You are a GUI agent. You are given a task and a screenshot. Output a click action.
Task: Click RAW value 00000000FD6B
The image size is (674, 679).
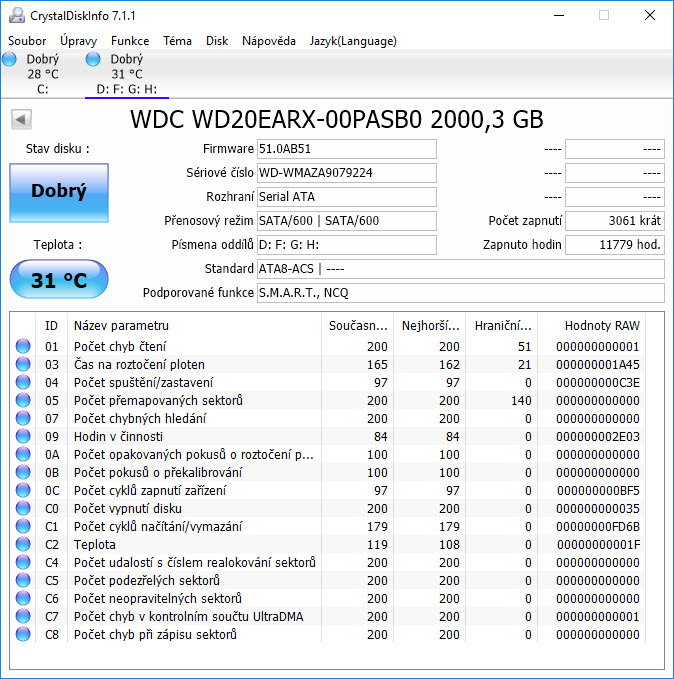pos(598,527)
